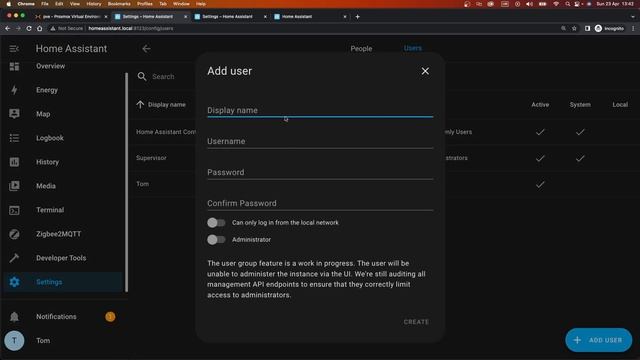
Task: Enable 'Can only log in from the local network'
Action: click(x=216, y=222)
